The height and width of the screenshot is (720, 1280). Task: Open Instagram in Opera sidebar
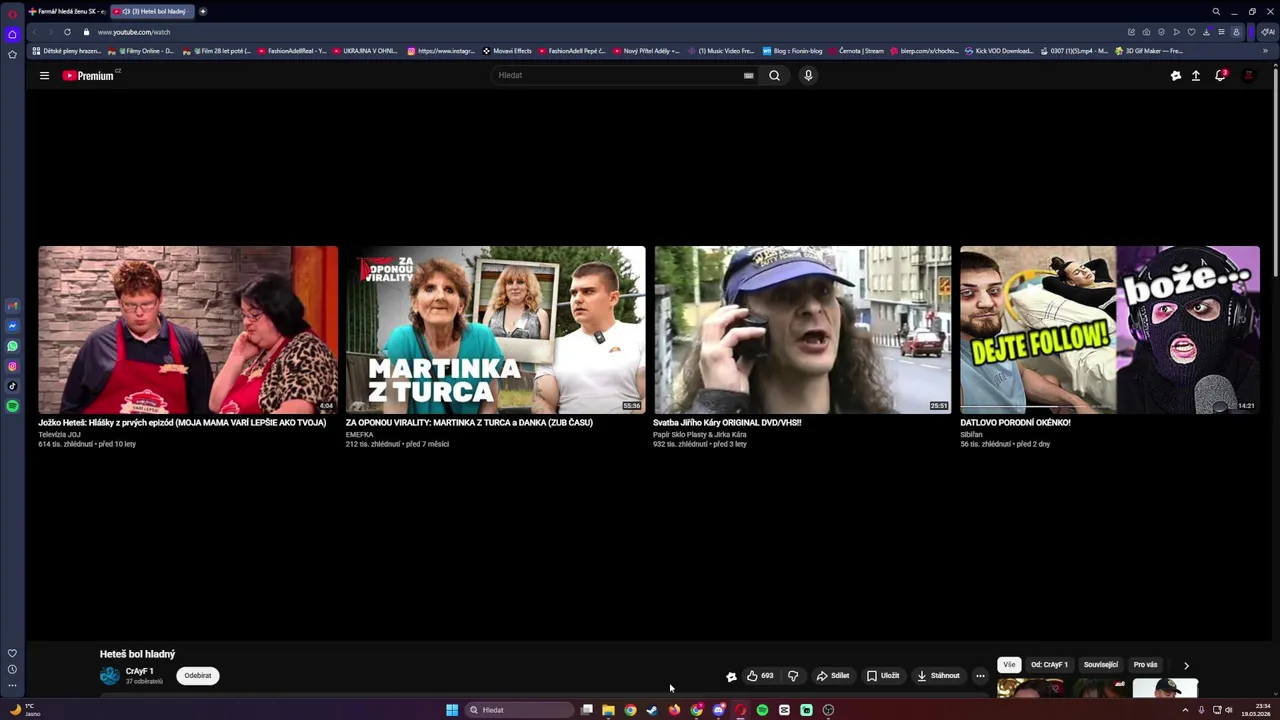coord(12,366)
